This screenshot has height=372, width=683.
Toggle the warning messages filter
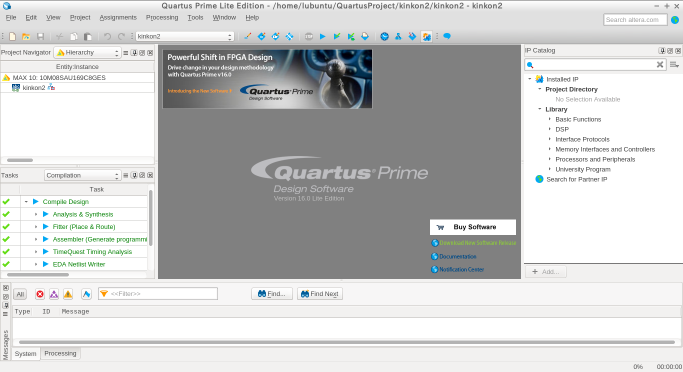(x=68, y=294)
